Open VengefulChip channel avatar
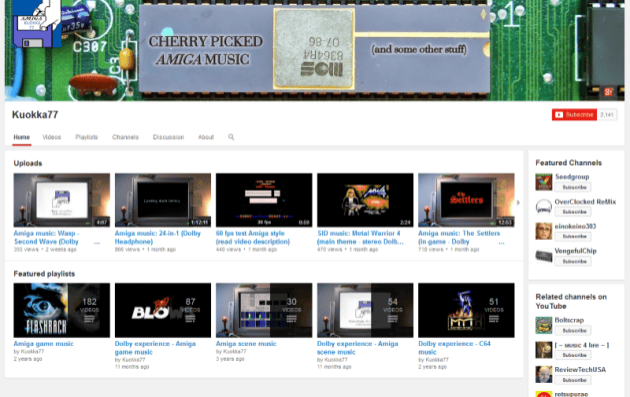The height and width of the screenshot is (397, 630). (544, 256)
